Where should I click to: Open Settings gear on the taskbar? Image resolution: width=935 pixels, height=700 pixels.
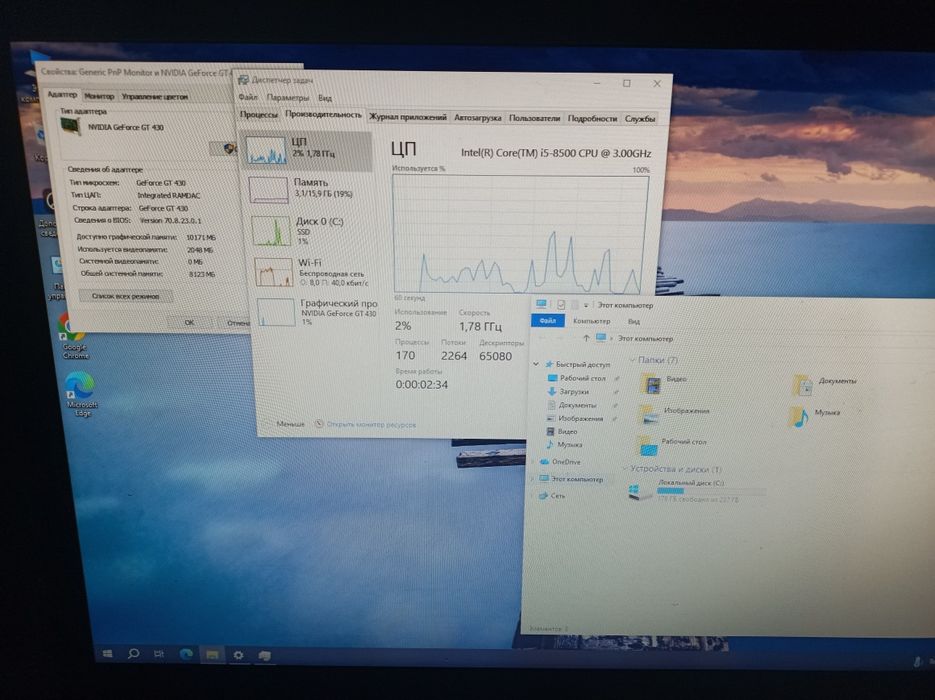coord(239,655)
